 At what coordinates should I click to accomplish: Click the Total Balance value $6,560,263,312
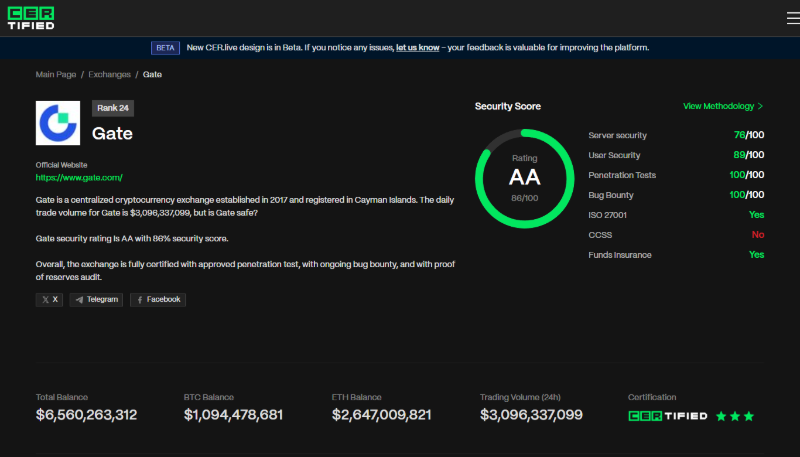click(x=86, y=415)
